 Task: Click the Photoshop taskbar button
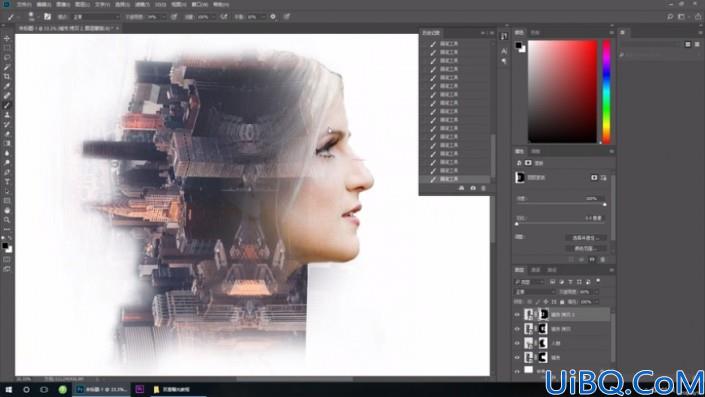102,389
